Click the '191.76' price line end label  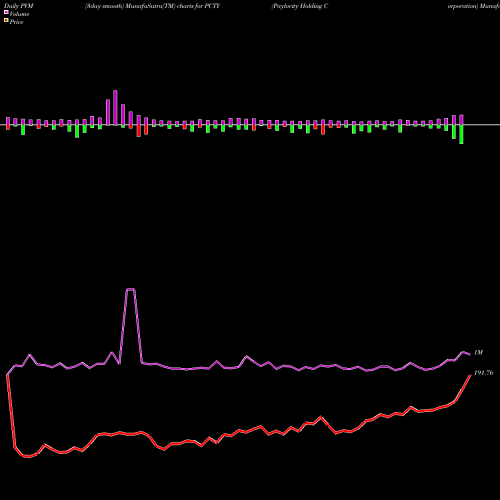484,373
